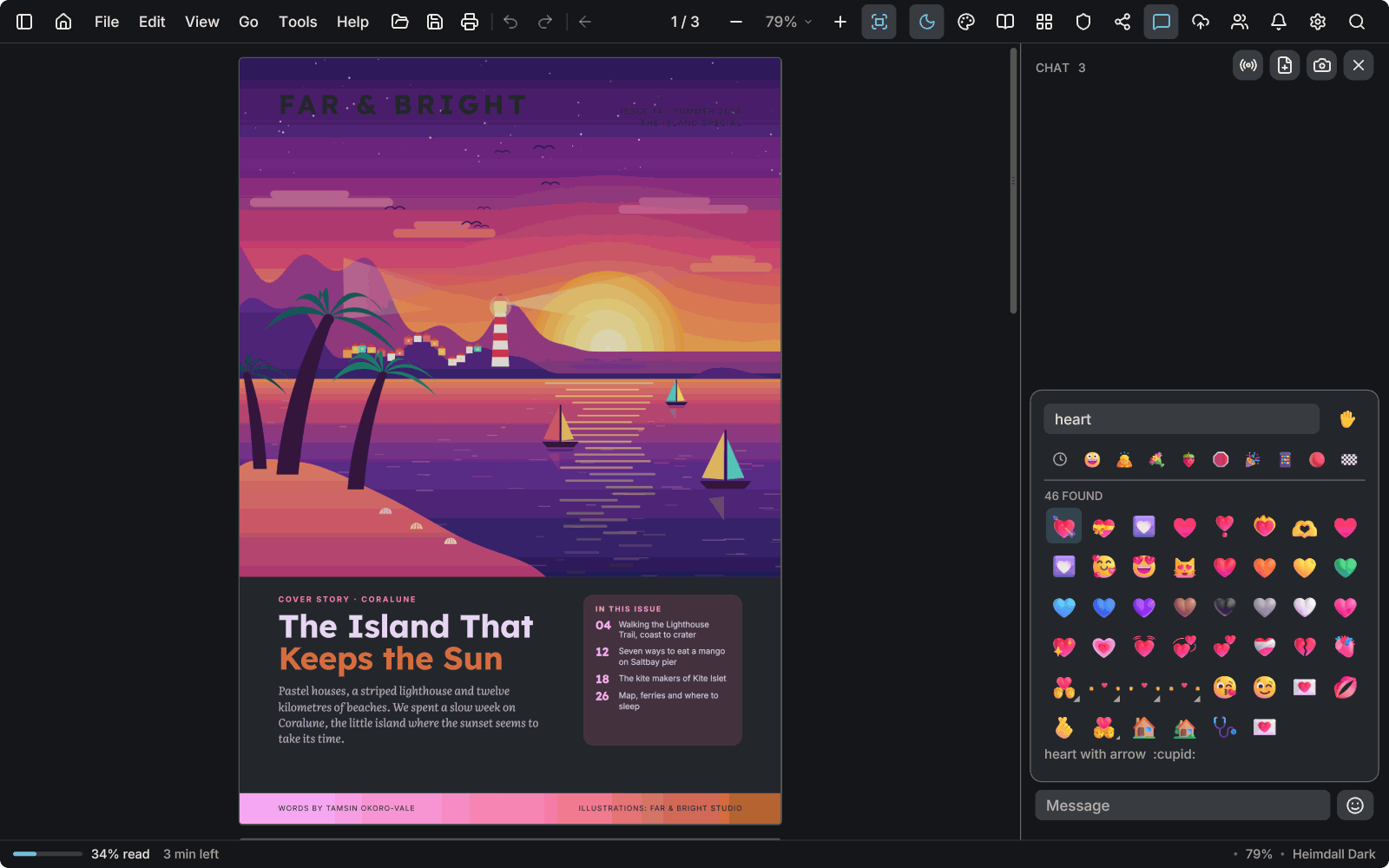Take a snapshot with camera icon
Viewport: 1389px width, 868px height.
[1322, 65]
